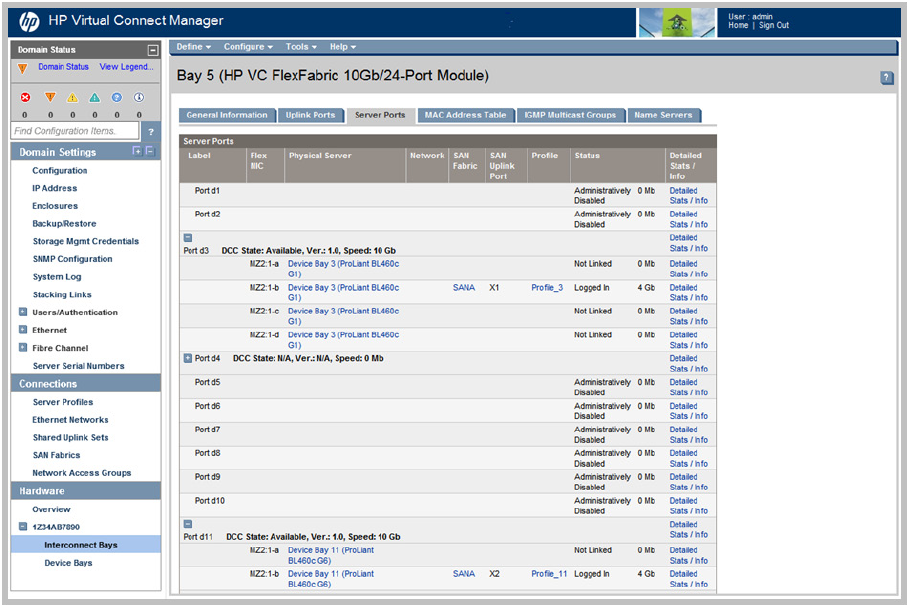Click the blue question unknown status icon

point(117,97)
